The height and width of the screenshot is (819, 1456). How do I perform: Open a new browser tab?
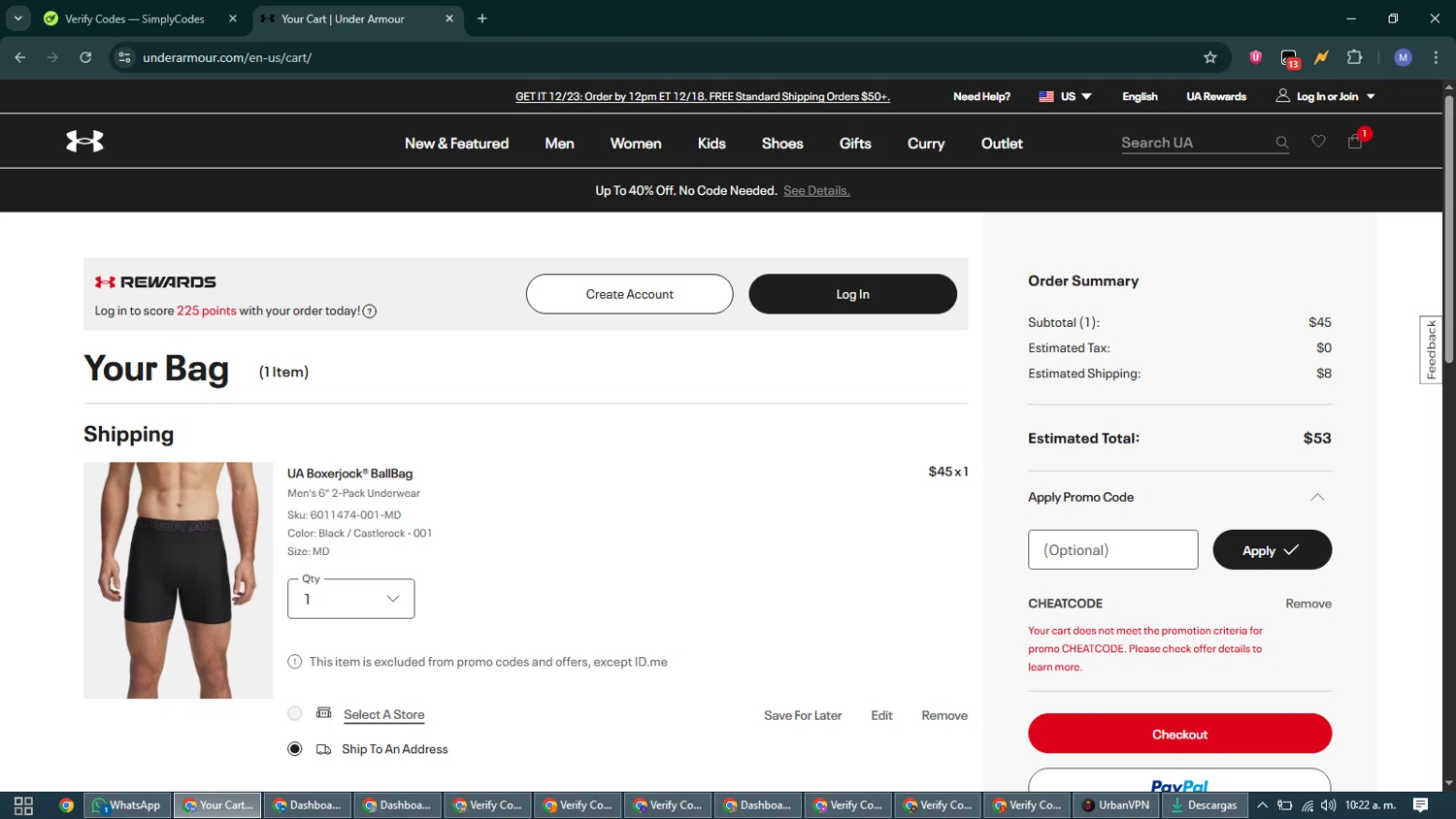(x=482, y=18)
